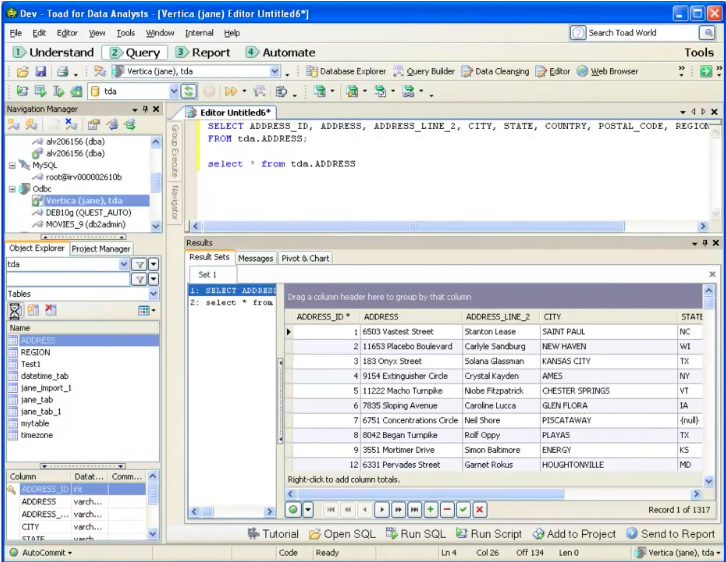Open the Data Cleansing tool
Viewport: 726px width, 562px height.
tap(495, 72)
